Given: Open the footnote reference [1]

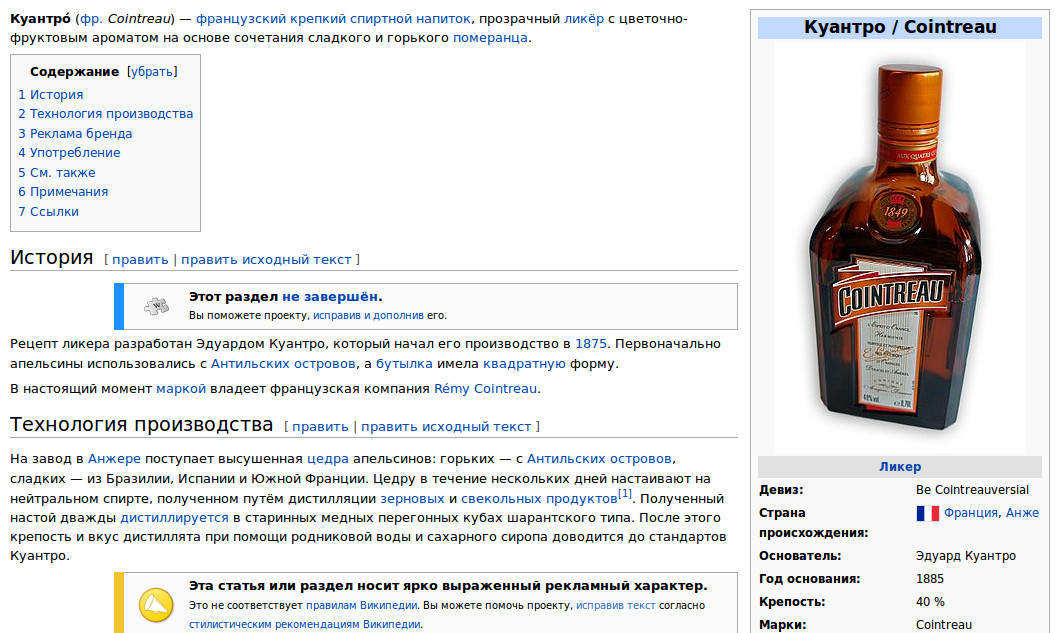Looking at the screenshot, I should click(625, 493).
